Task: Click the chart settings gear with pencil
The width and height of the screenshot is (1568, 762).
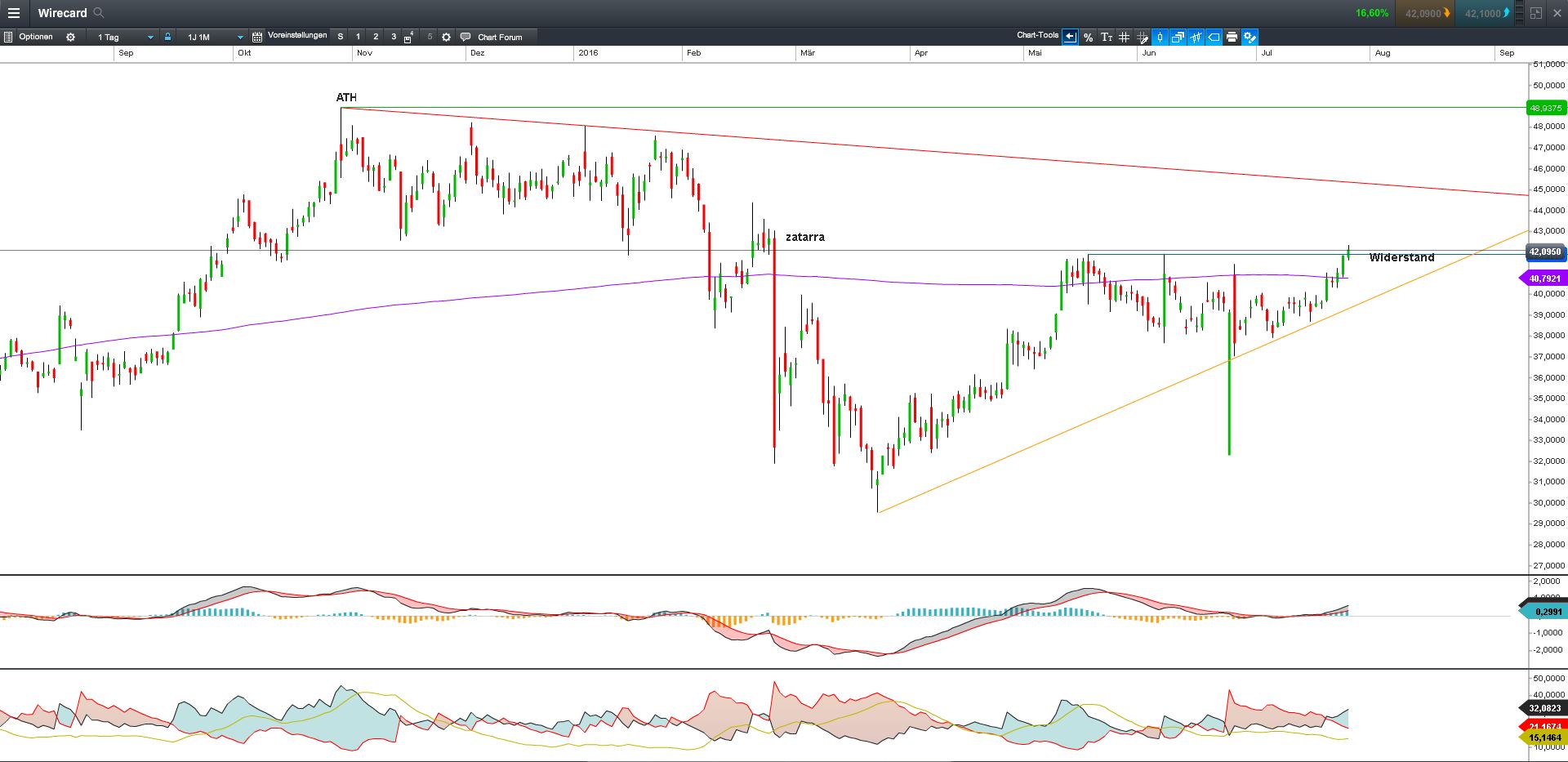Action: 1250,37
